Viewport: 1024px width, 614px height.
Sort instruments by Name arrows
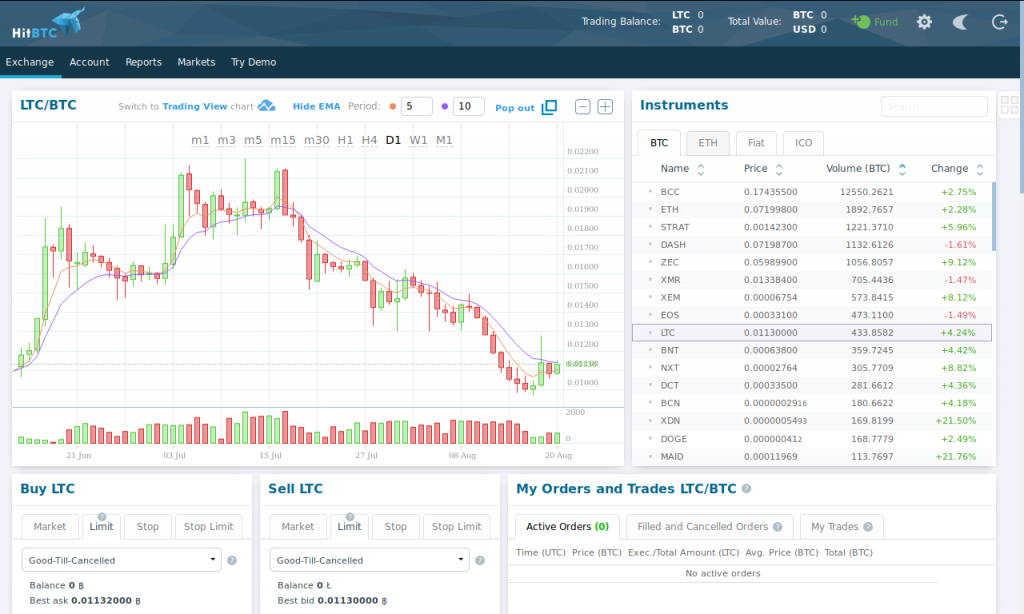point(701,169)
